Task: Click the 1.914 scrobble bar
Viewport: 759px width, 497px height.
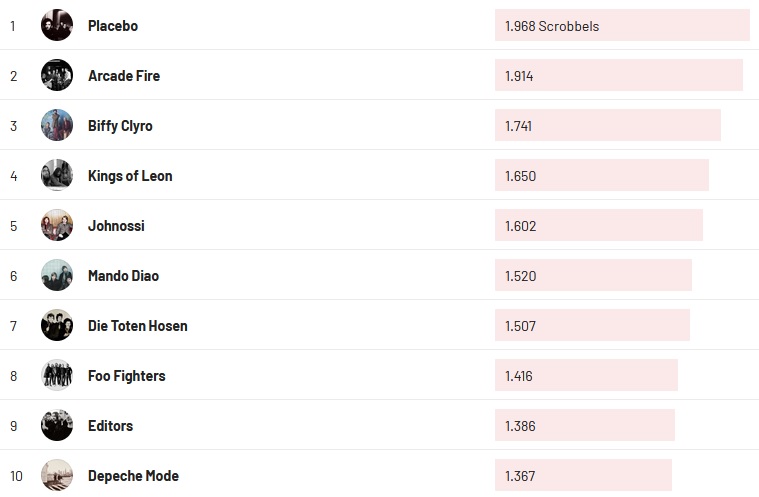Action: [x=618, y=76]
